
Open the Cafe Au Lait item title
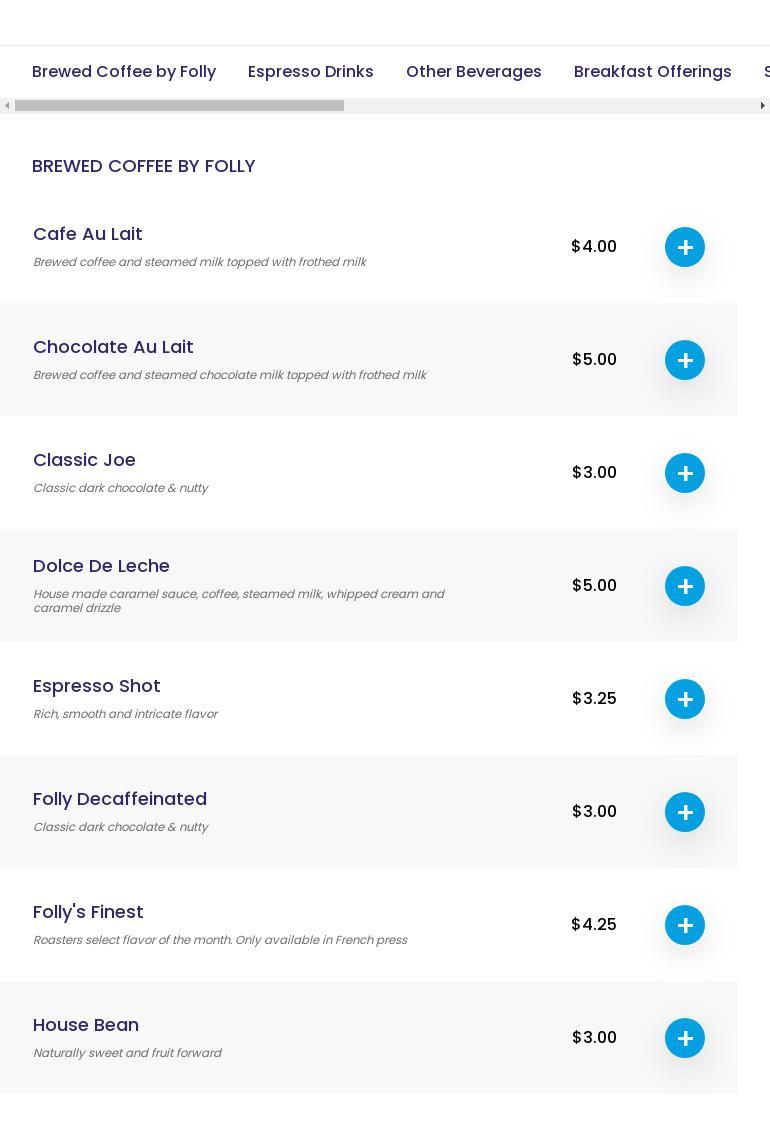tap(88, 234)
